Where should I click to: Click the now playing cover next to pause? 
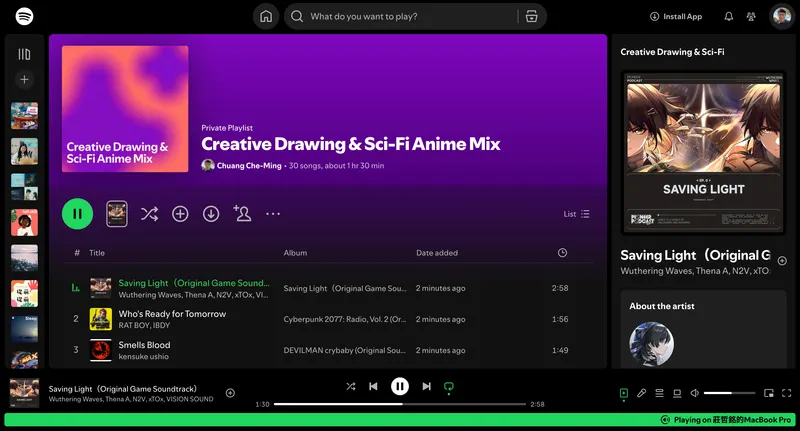117,214
